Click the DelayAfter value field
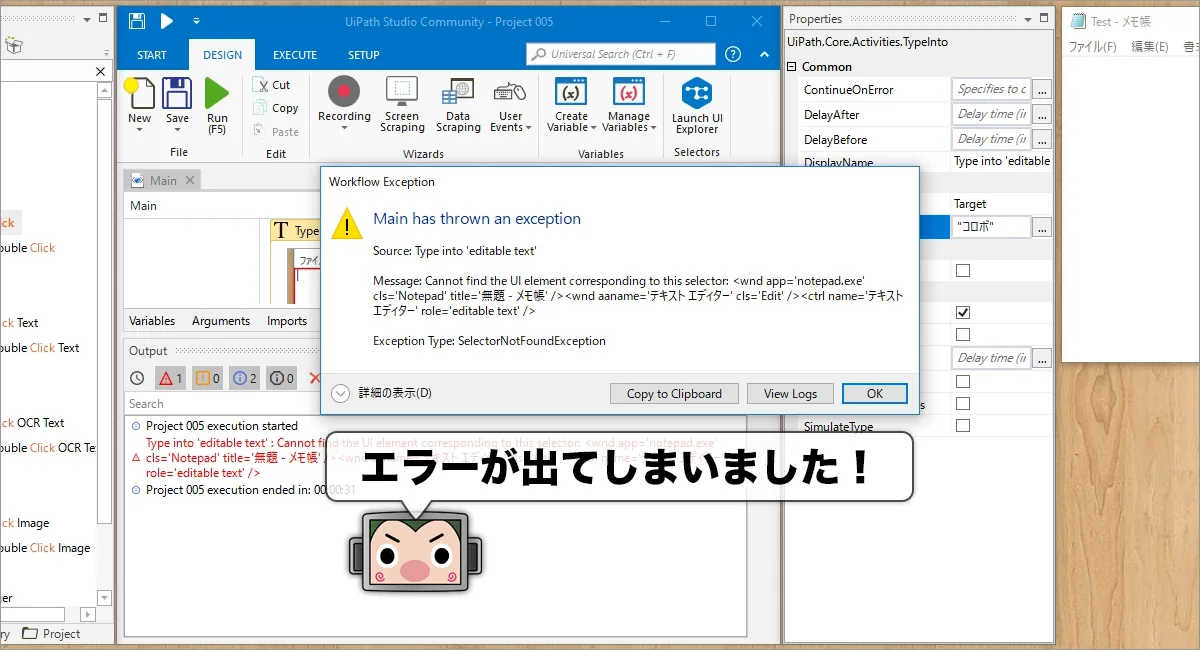The image size is (1200, 650). tap(991, 114)
